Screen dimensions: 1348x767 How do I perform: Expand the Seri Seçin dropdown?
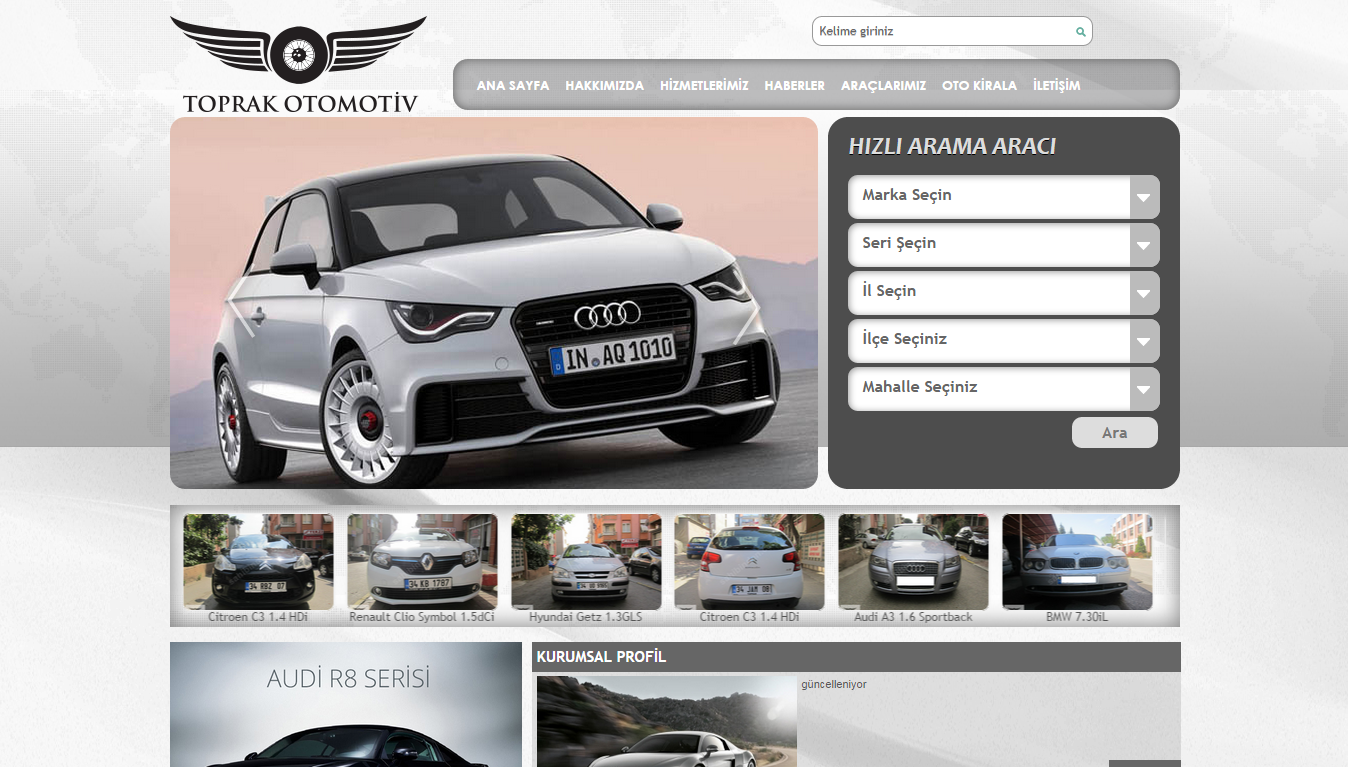[x=1003, y=245]
